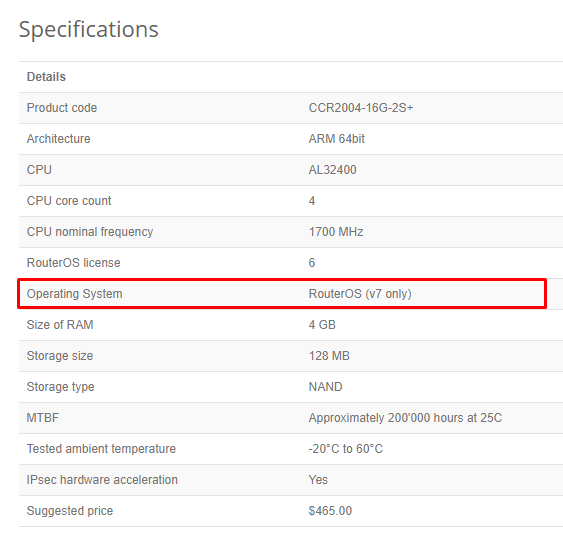Click the Specifications heading
The image size is (563, 536).
pyautogui.click(x=88, y=29)
